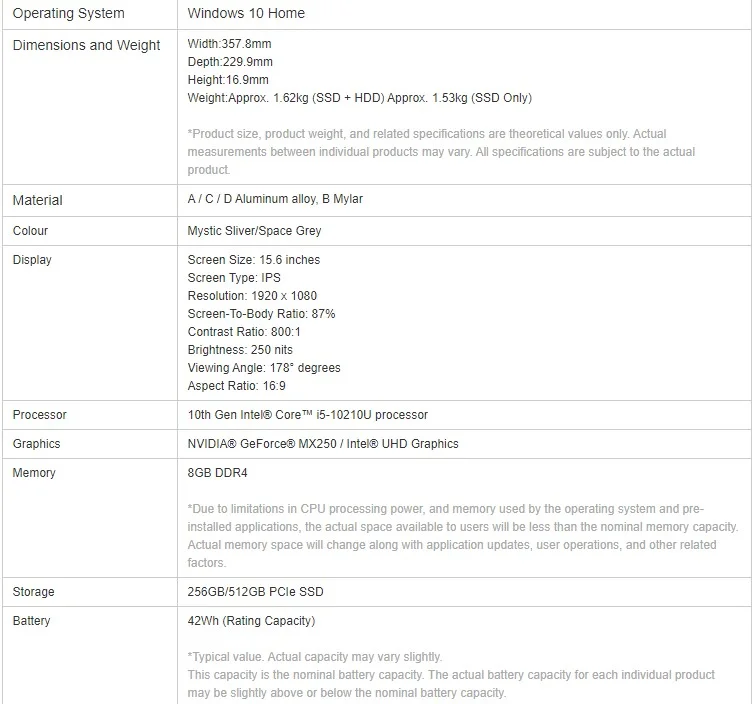753x704 pixels.
Task: Click the Width:357.8mm text
Action: [x=229, y=44]
